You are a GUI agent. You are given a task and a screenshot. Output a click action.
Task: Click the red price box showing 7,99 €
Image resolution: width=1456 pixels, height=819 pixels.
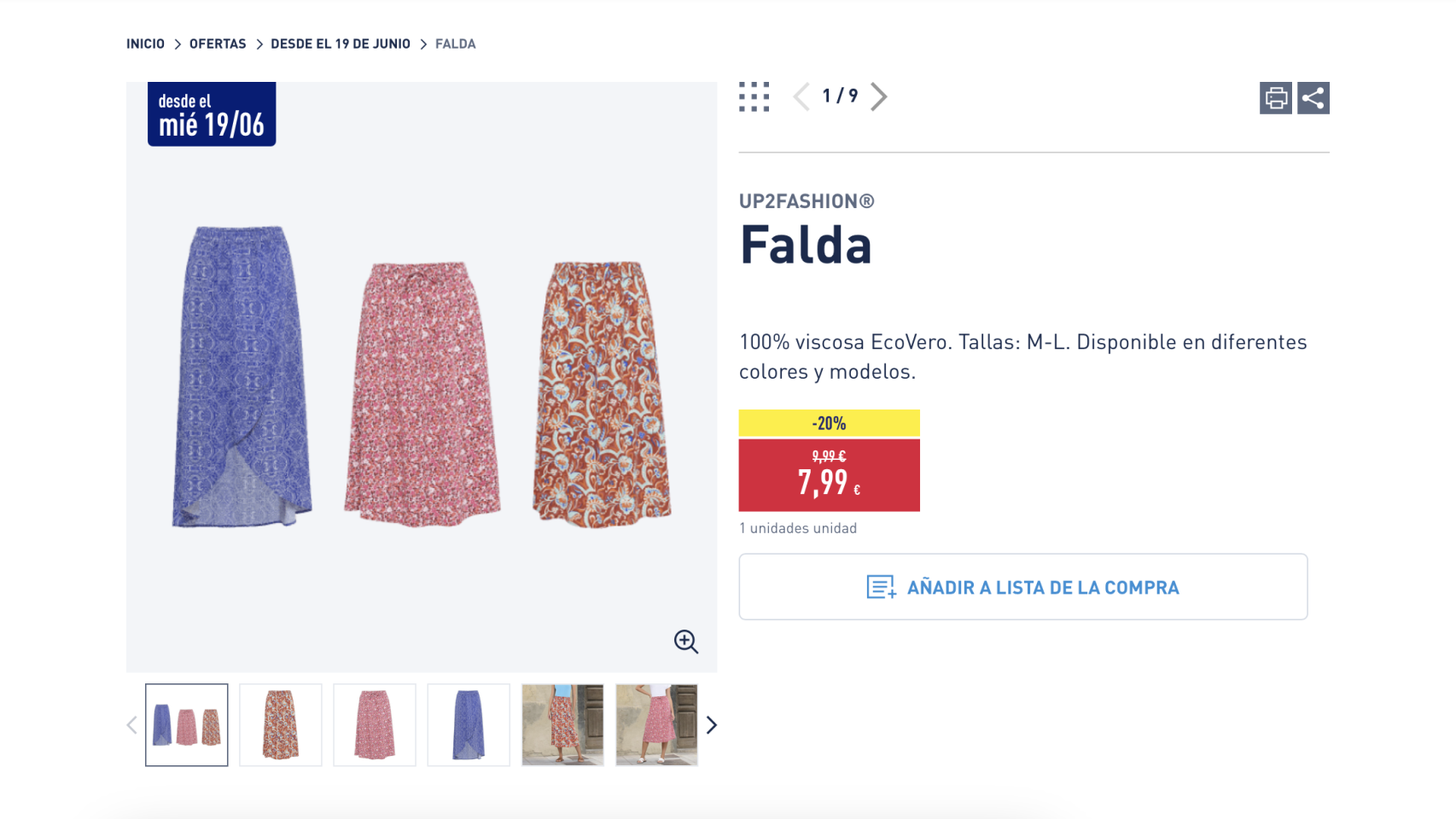coord(829,475)
